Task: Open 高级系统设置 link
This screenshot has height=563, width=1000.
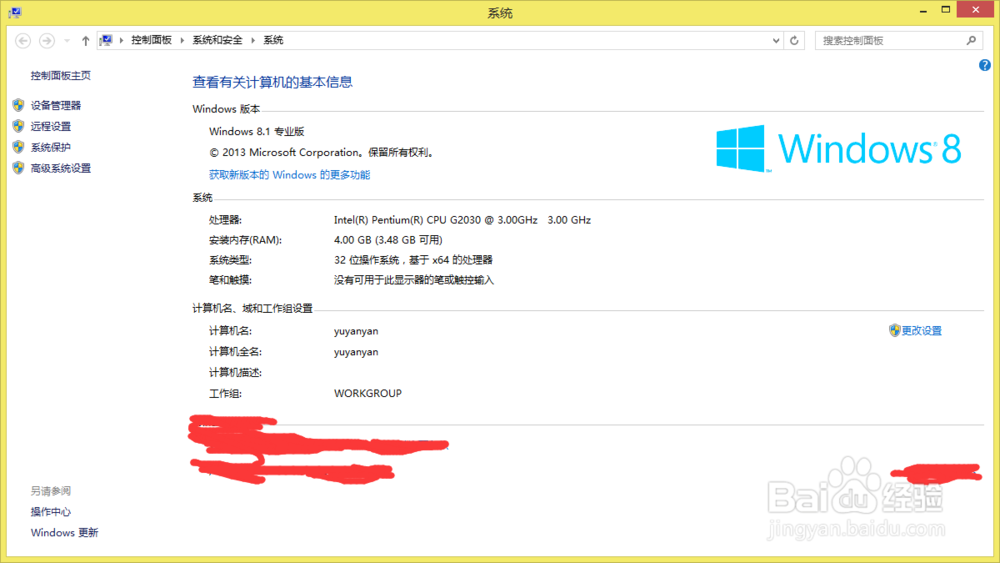Action: click(61, 168)
